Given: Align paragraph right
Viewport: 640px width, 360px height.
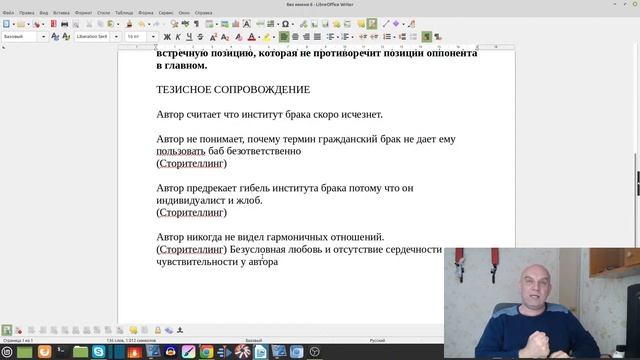Looking at the screenshot, I should tap(306, 37).
